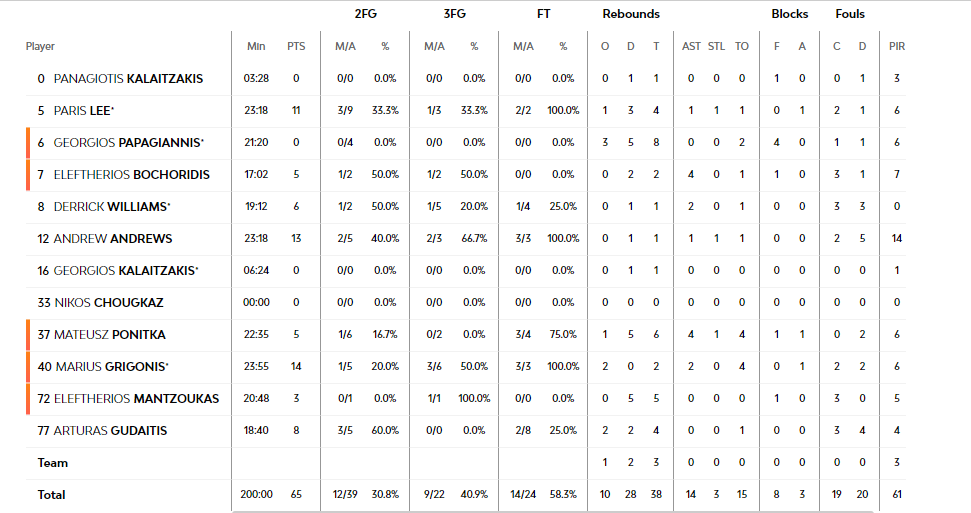Select the 3FG group header
The image size is (971, 513).
click(x=455, y=14)
